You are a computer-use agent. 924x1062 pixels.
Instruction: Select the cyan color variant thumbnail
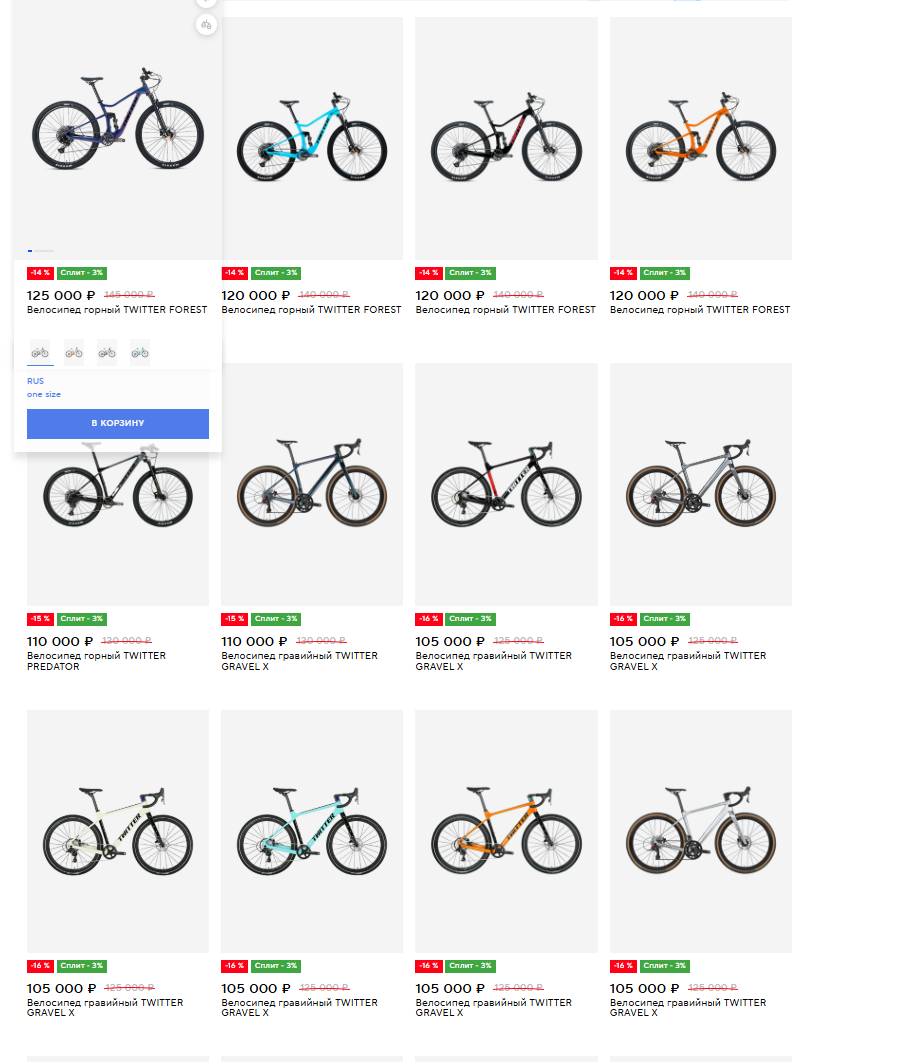(x=140, y=353)
